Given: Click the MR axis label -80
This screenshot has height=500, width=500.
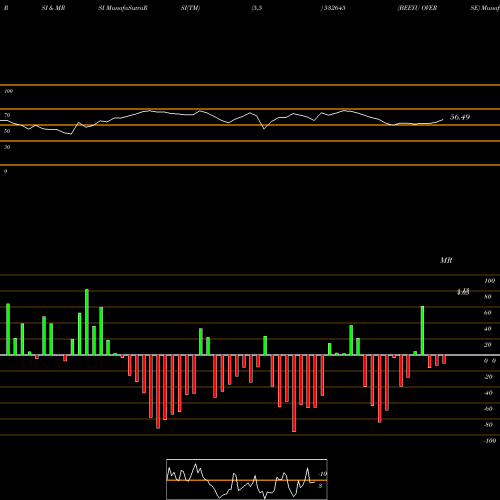Looking at the screenshot, I should 488,425.
